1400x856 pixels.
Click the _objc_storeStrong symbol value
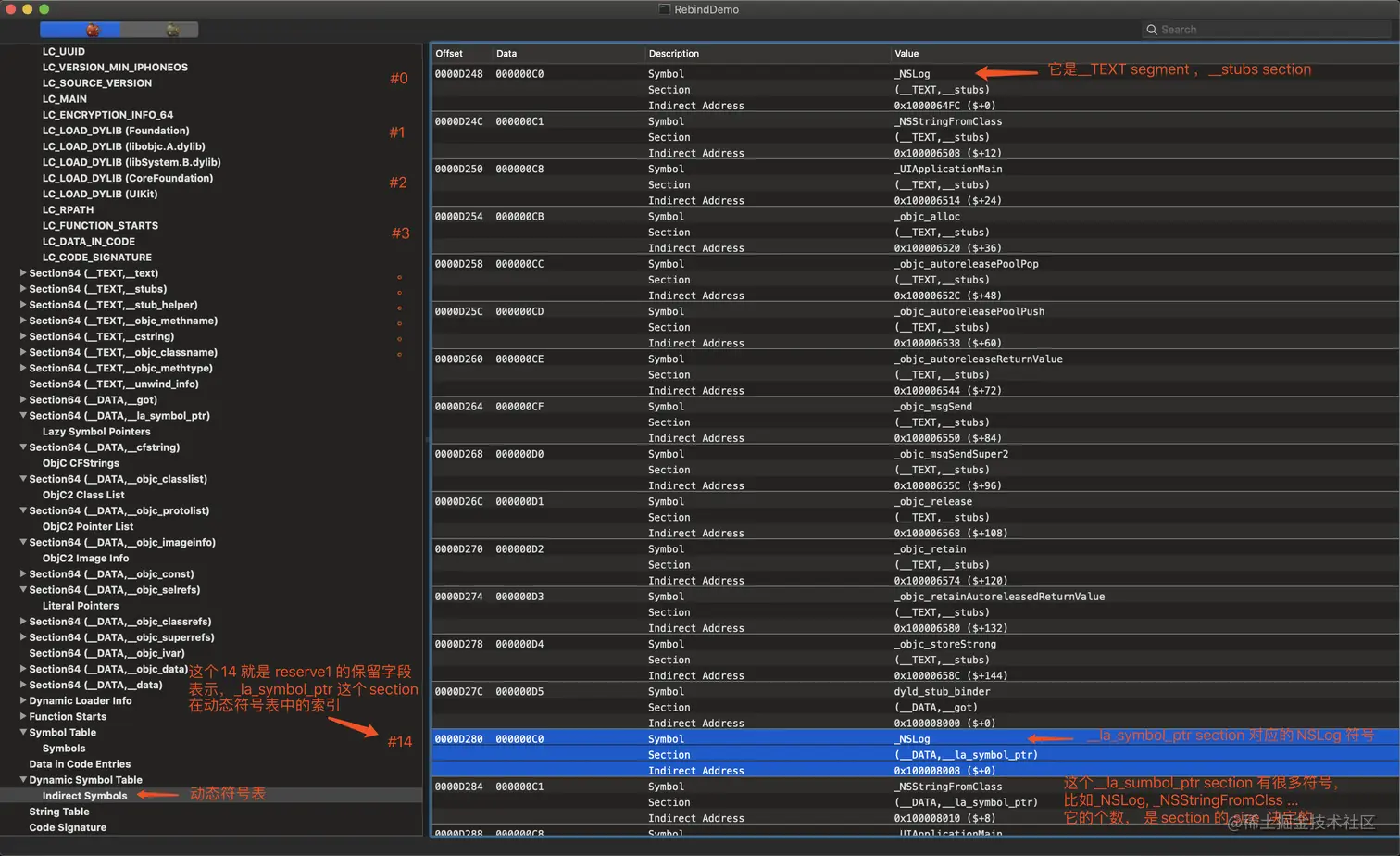(945, 645)
